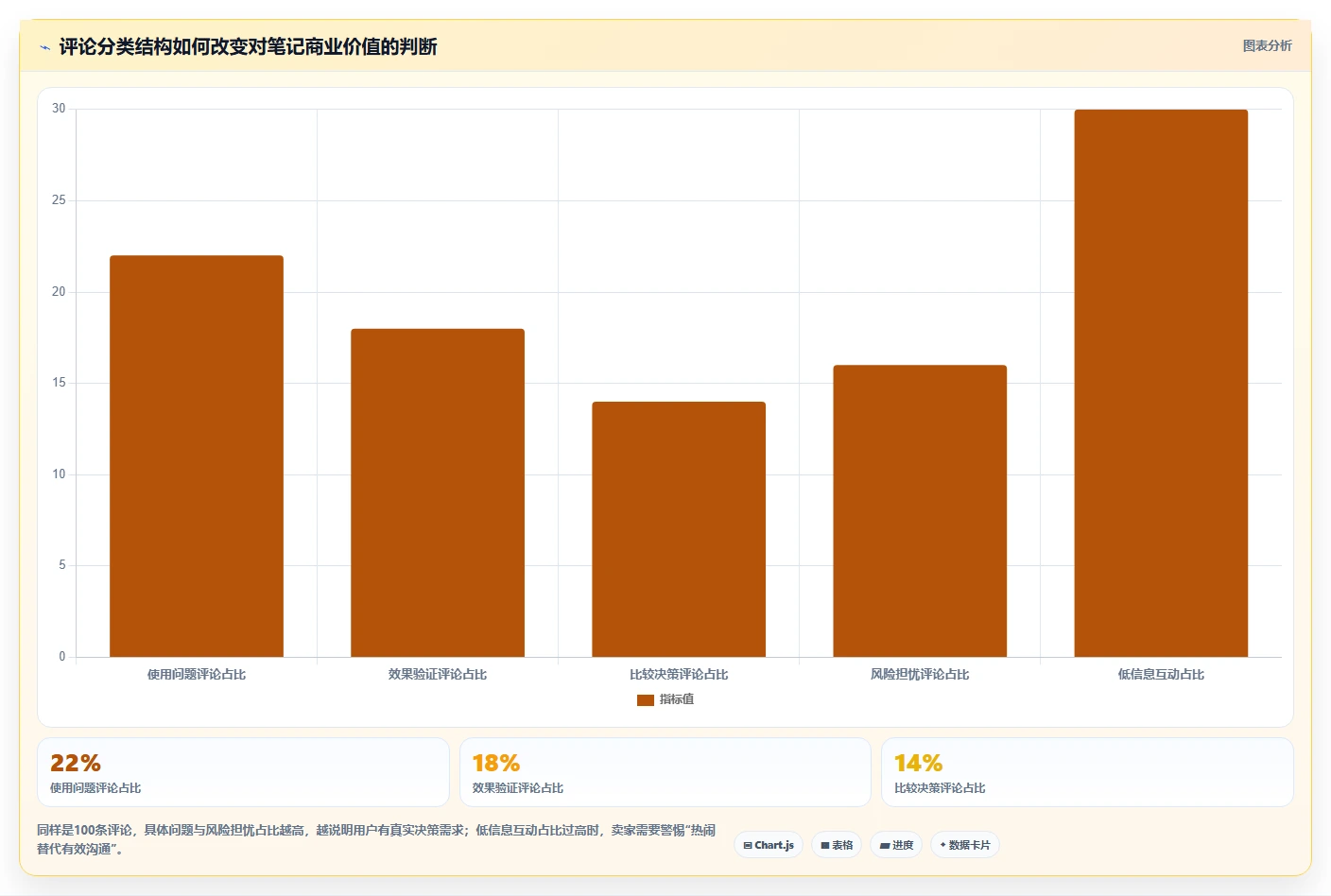Click the Chart.js tag pill
The image size is (1331, 896).
769,845
